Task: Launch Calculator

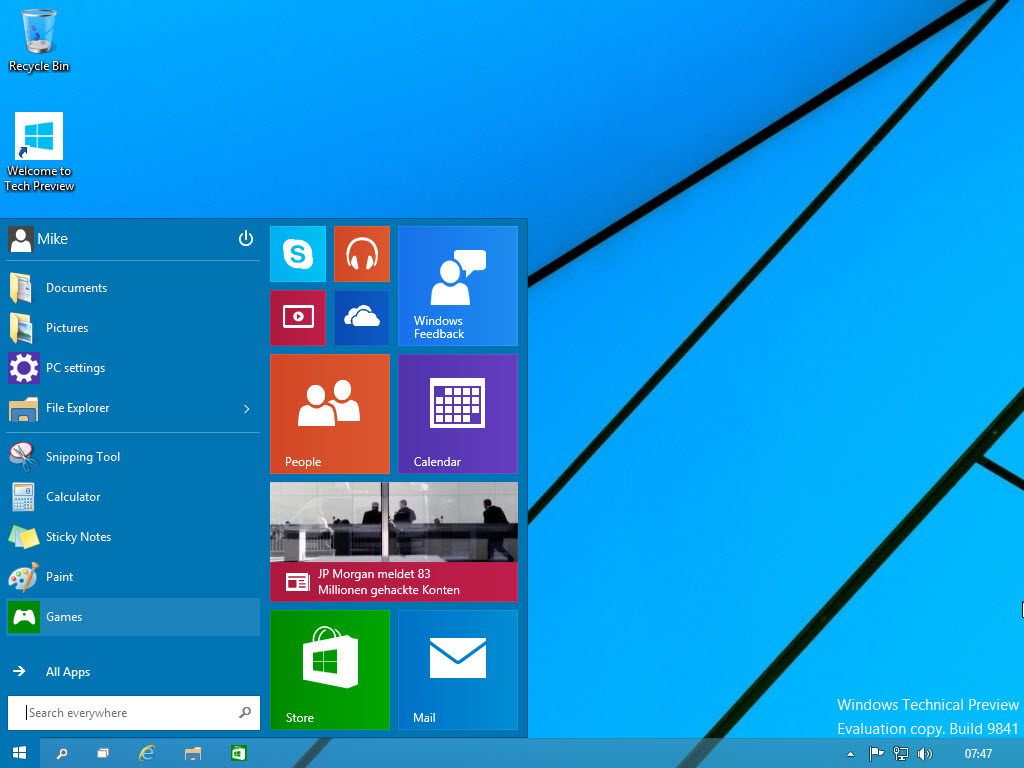Action: pyautogui.click(x=133, y=497)
